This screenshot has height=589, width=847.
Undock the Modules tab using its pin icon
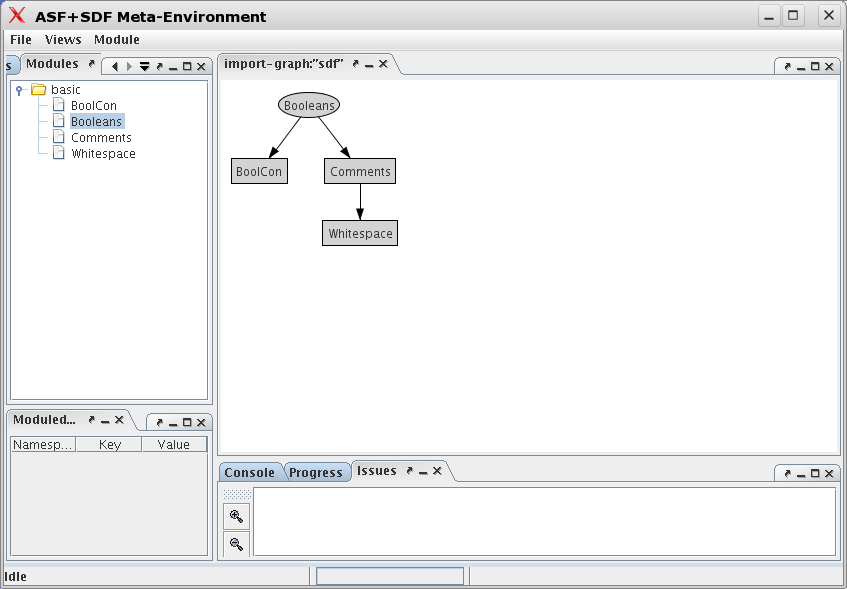92,64
